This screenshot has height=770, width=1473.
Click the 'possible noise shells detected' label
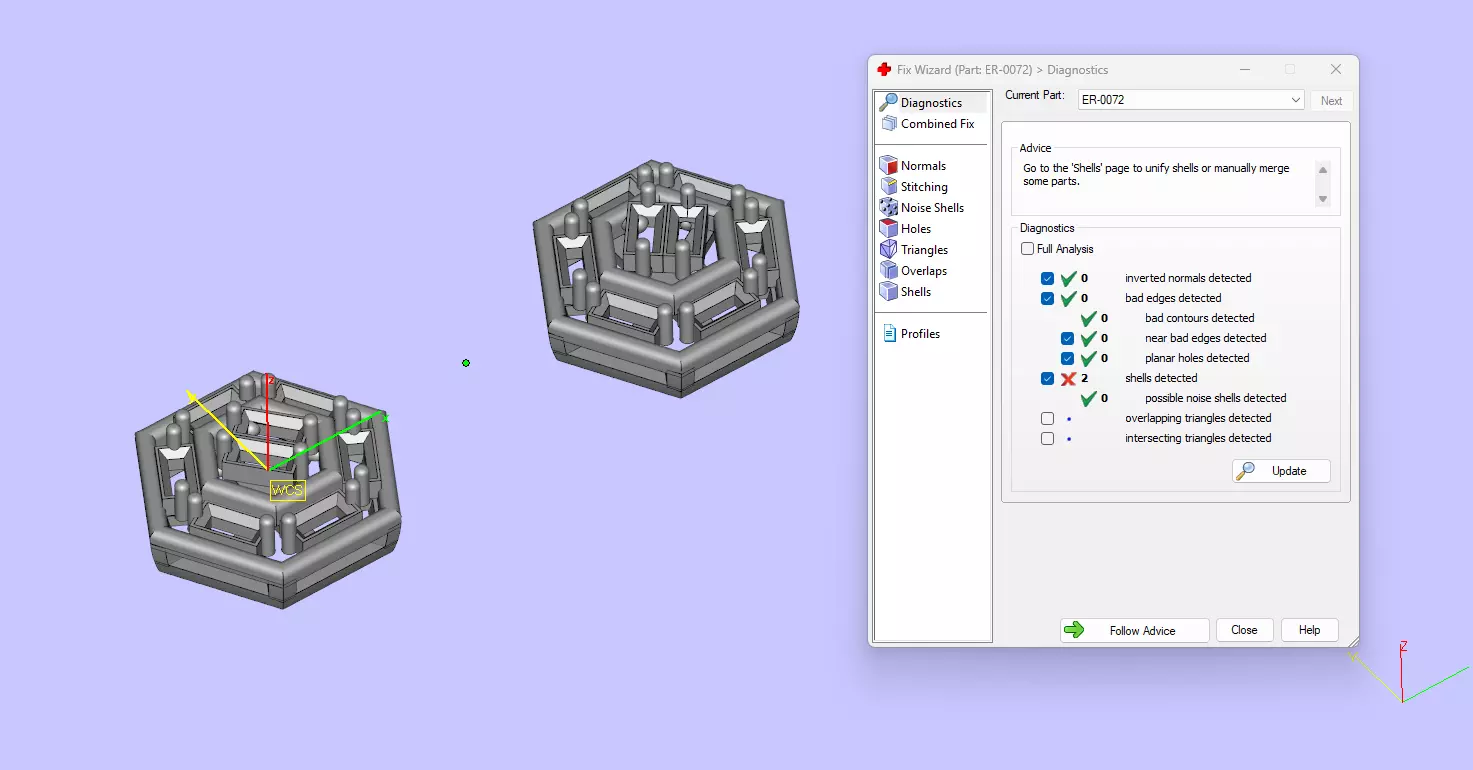coord(1215,398)
